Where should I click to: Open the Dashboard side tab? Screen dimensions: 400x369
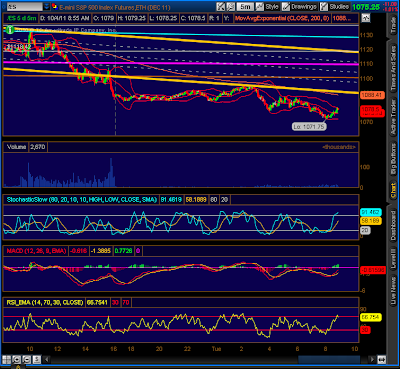pyautogui.click(x=393, y=225)
